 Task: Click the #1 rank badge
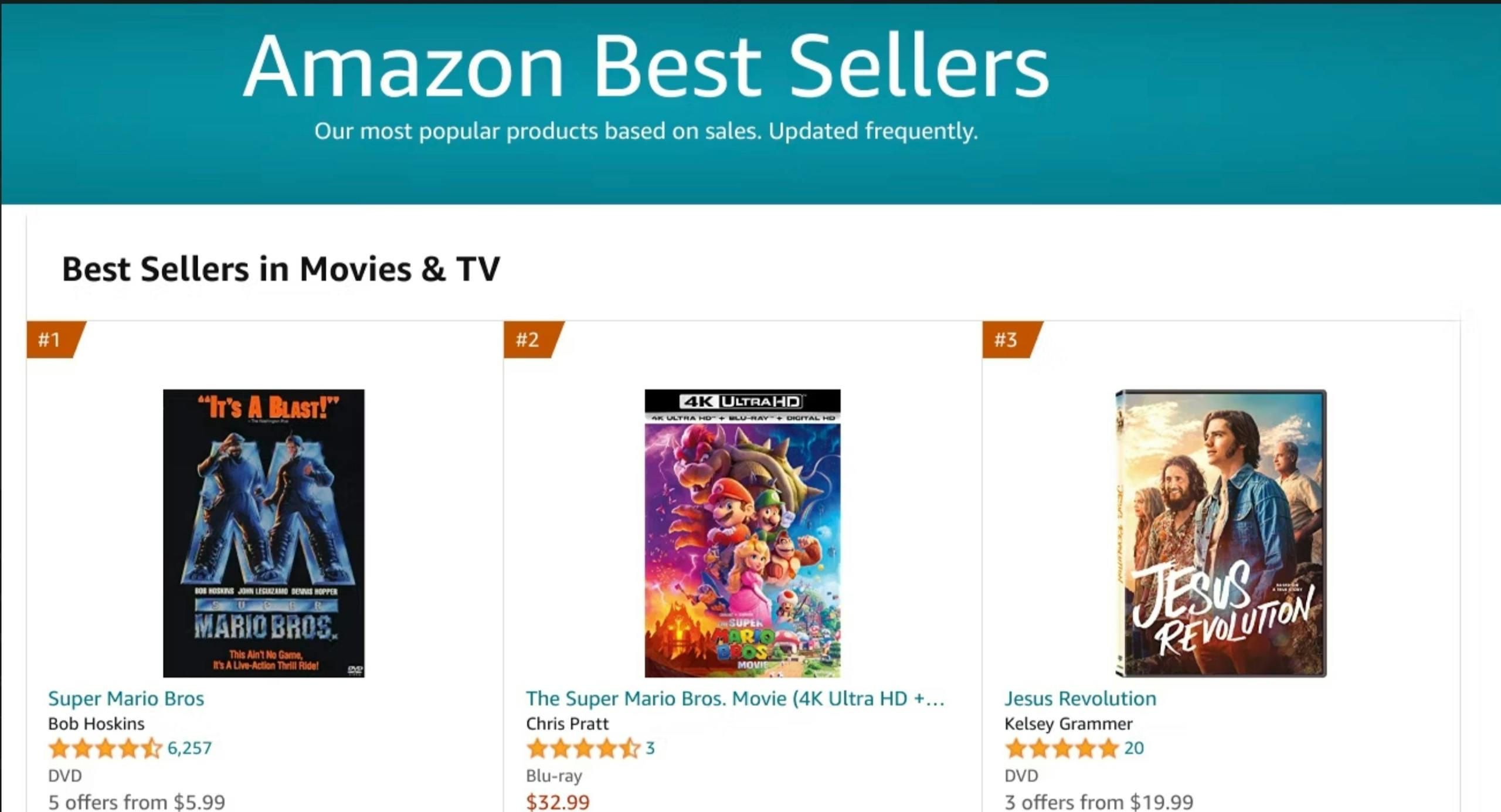(55, 339)
